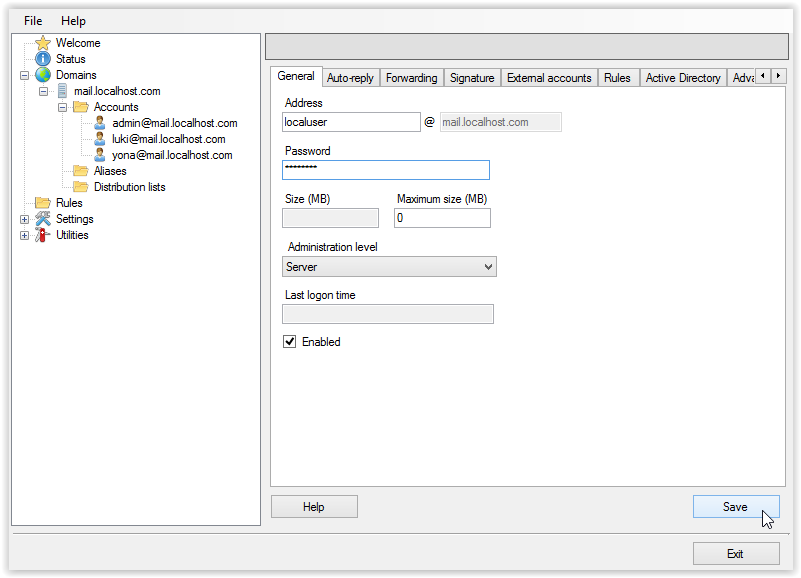Viewport: 801px width, 578px height.
Task: Select luki@mail.localhost.com account
Action: (169, 139)
